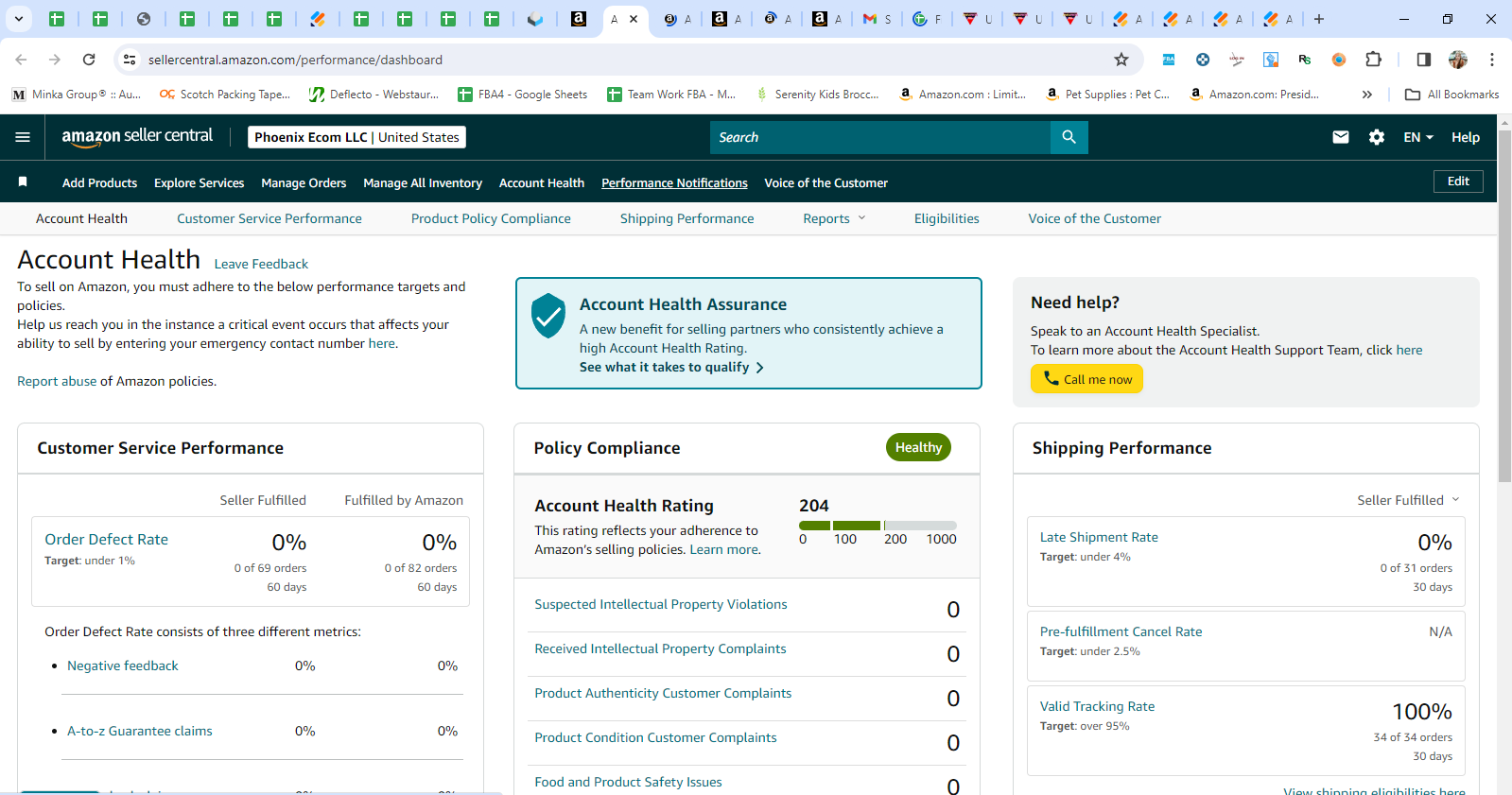Screen dimensions: 1512x795
Task: Open the messages envelope icon
Action: [x=1340, y=137]
